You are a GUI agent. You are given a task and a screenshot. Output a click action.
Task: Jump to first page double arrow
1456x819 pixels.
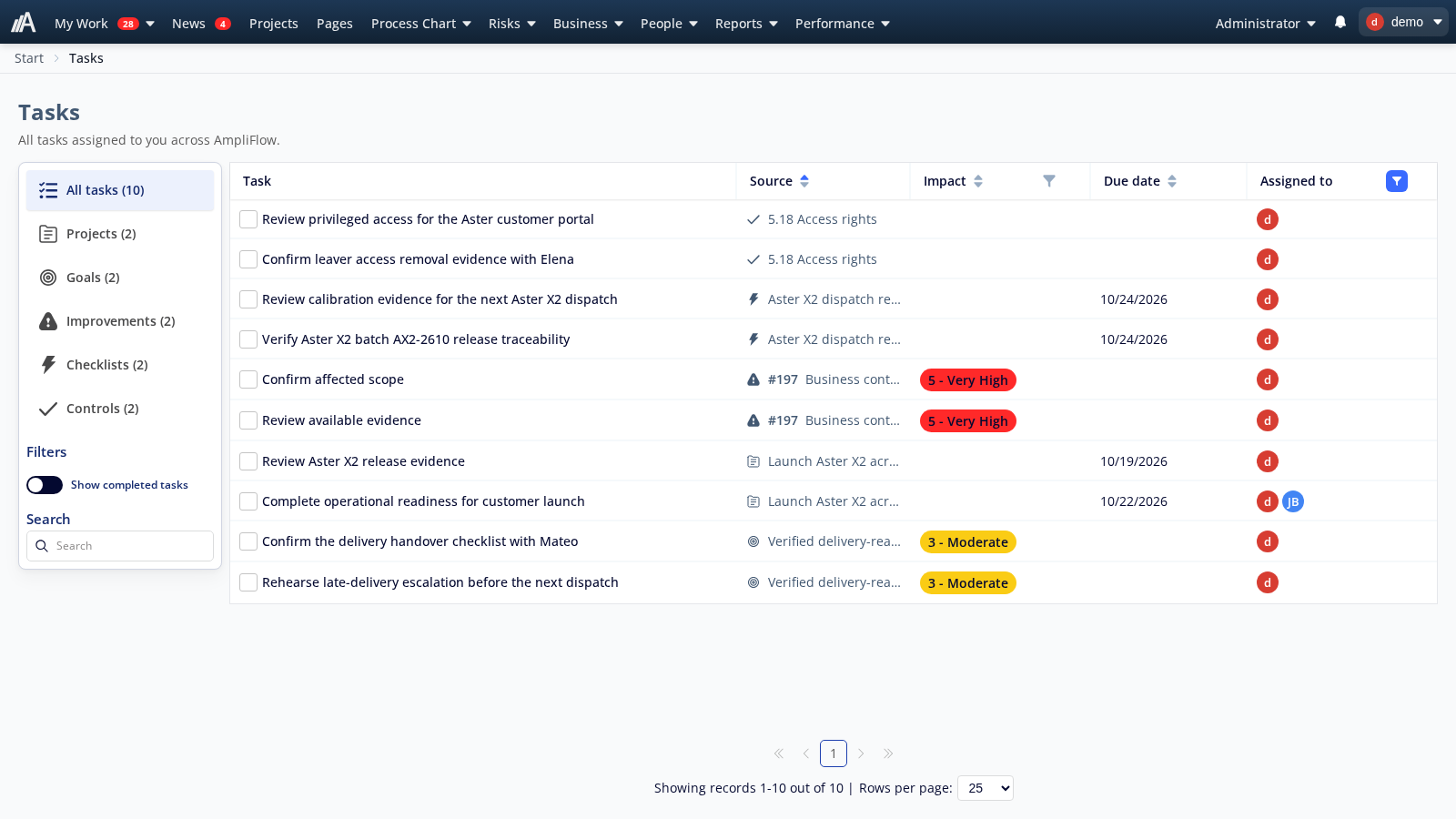(779, 753)
